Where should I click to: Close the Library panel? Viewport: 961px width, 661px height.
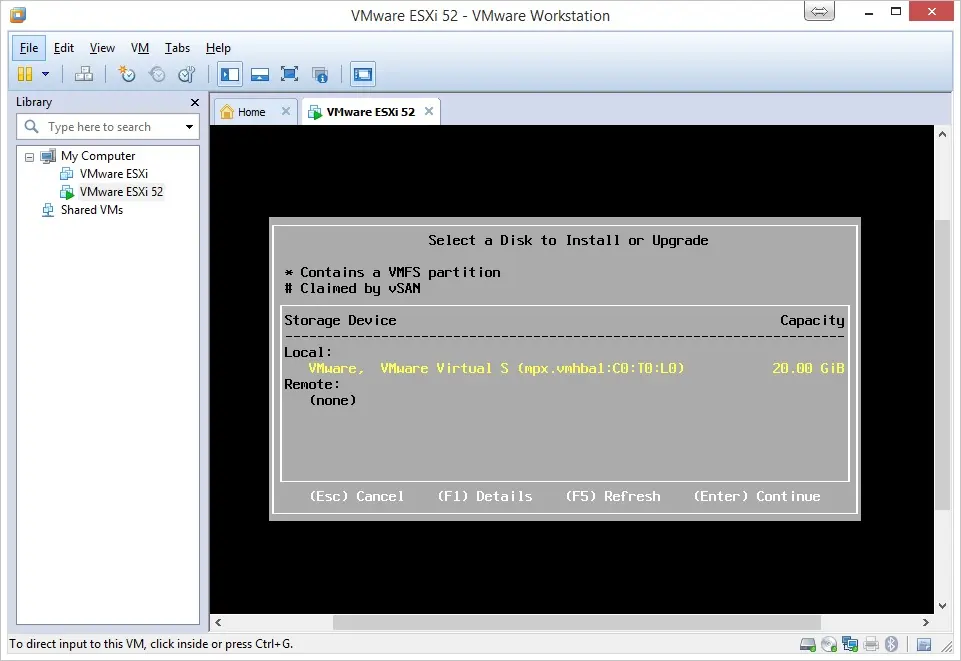coord(195,102)
